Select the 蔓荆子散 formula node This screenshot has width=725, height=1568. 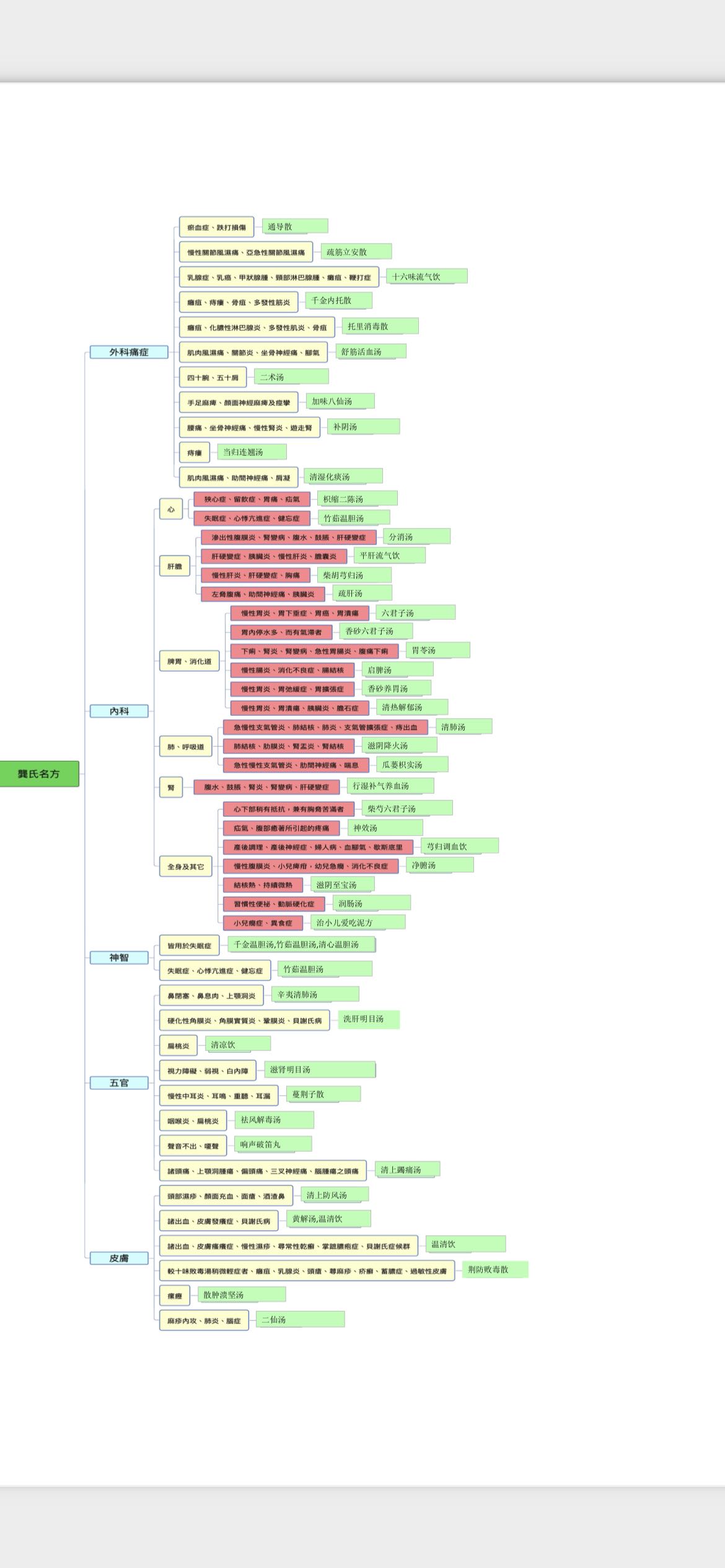click(323, 1094)
